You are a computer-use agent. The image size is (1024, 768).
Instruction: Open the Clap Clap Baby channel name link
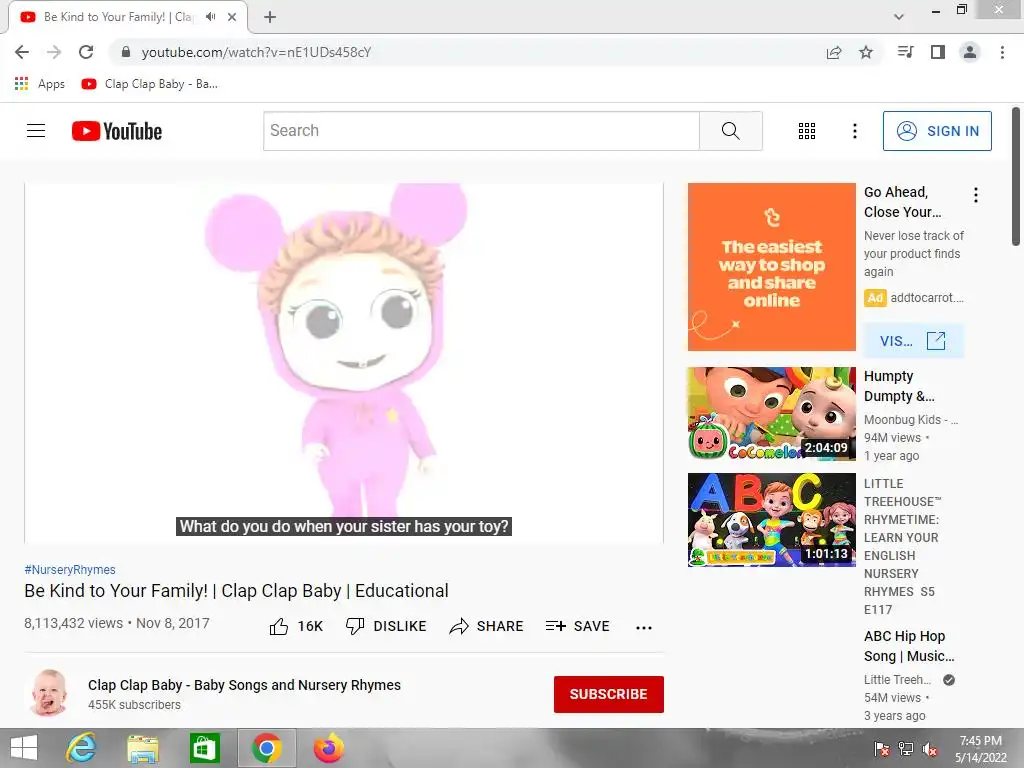pos(244,685)
